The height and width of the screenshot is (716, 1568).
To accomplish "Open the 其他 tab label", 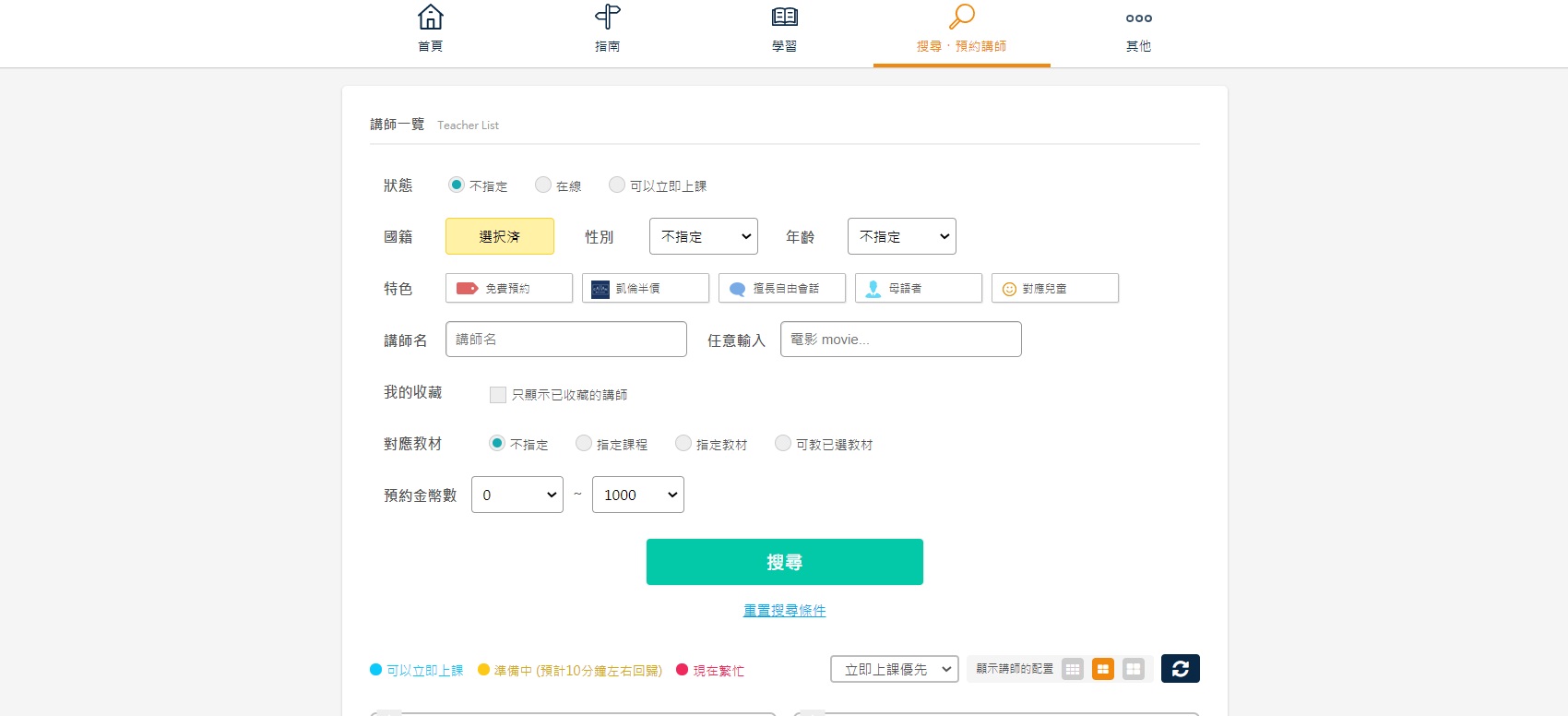I will click(1138, 46).
